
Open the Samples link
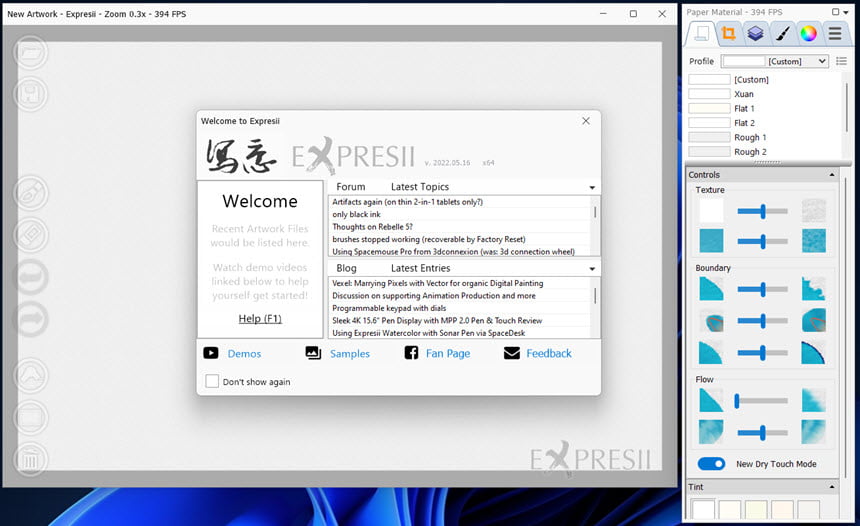350,354
